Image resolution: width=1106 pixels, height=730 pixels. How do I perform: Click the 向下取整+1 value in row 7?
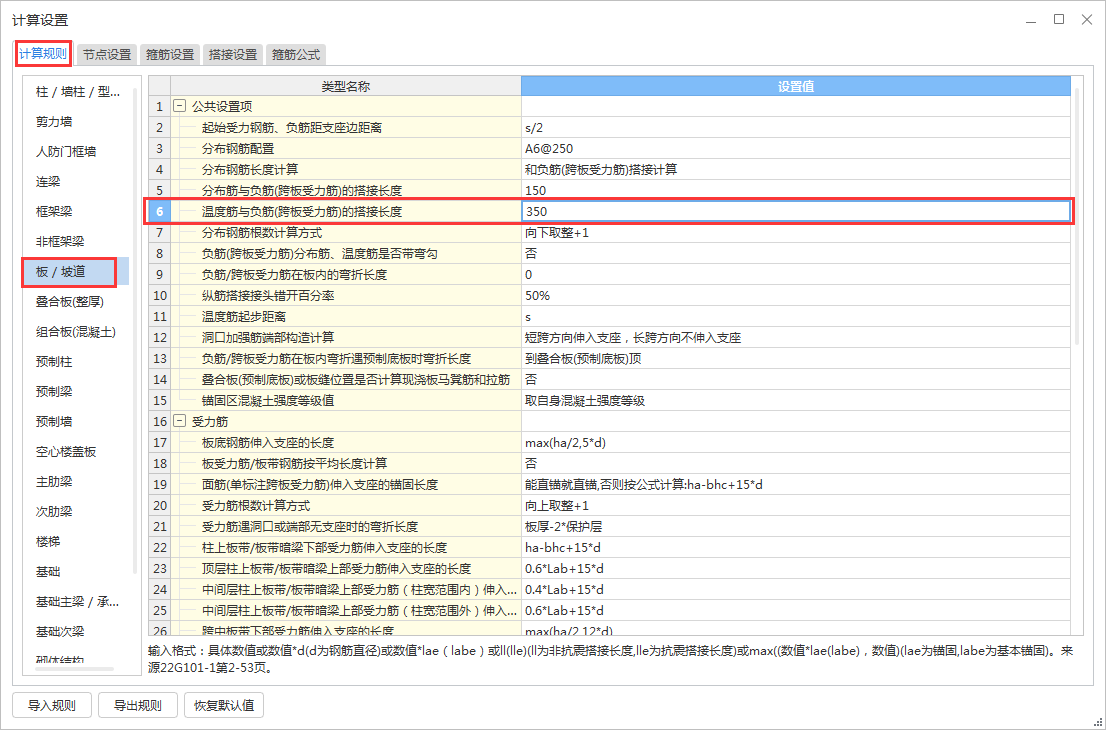(x=796, y=232)
